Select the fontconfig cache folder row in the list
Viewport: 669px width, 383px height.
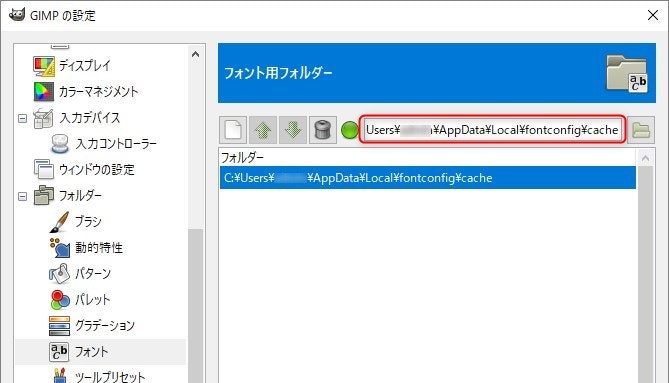tap(428, 178)
